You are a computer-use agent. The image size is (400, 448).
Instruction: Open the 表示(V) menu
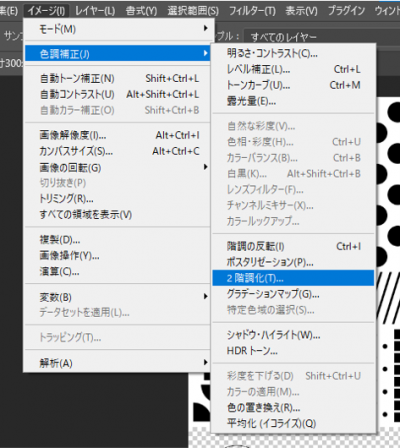tap(301, 11)
